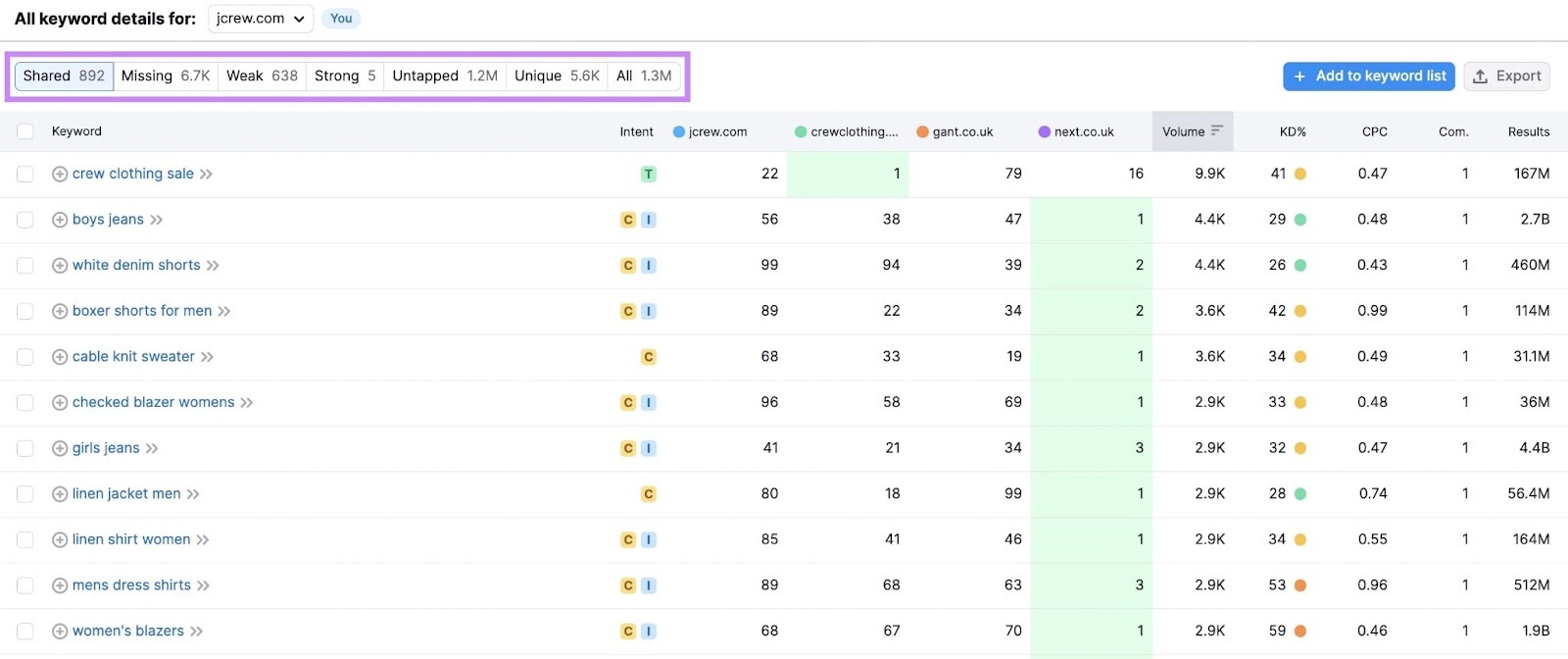The width and height of the screenshot is (1568, 659).
Task: Switch to the Missing keywords tab
Action: [166, 76]
